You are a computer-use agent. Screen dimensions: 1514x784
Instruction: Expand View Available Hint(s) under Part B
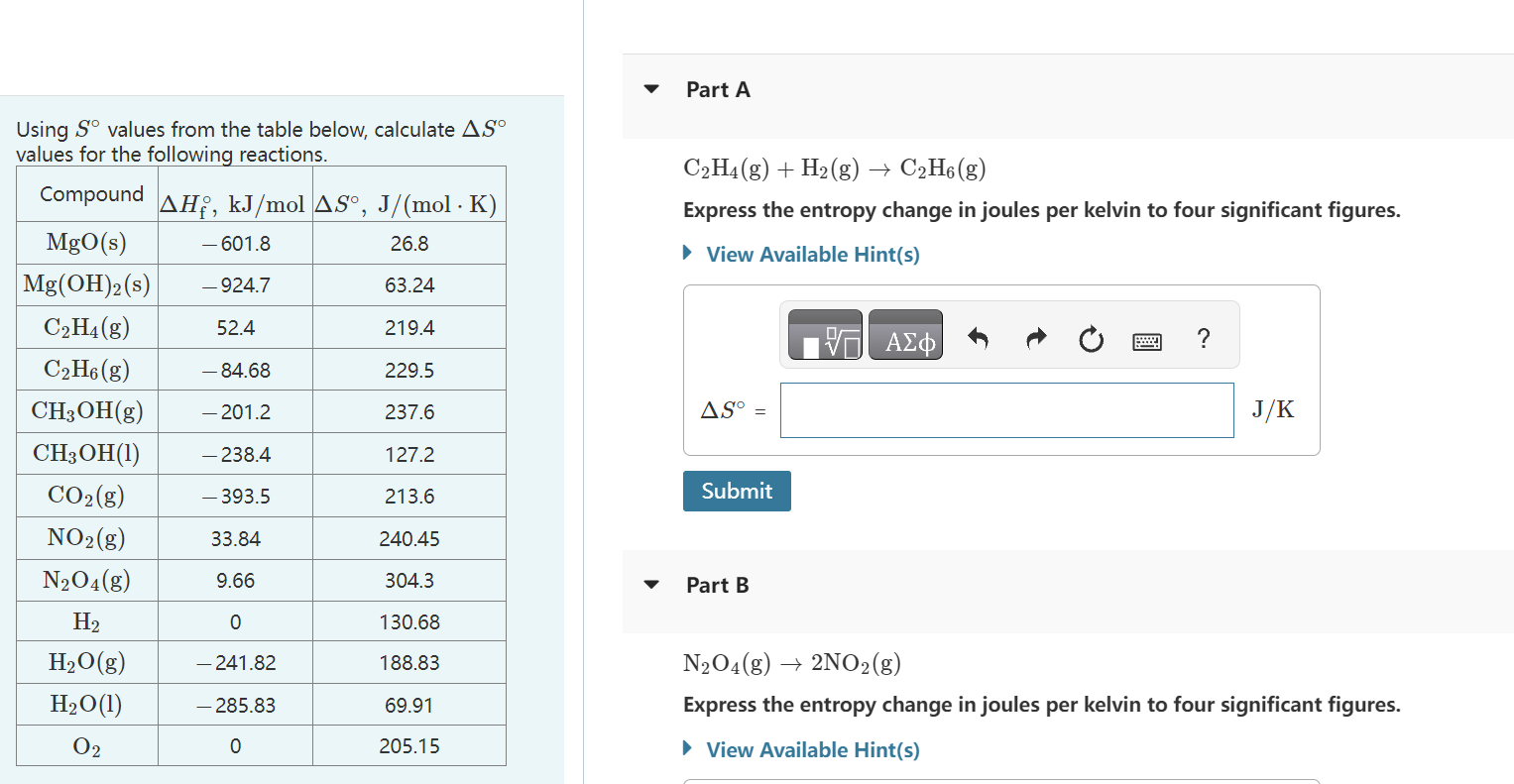pyautogui.click(x=812, y=749)
